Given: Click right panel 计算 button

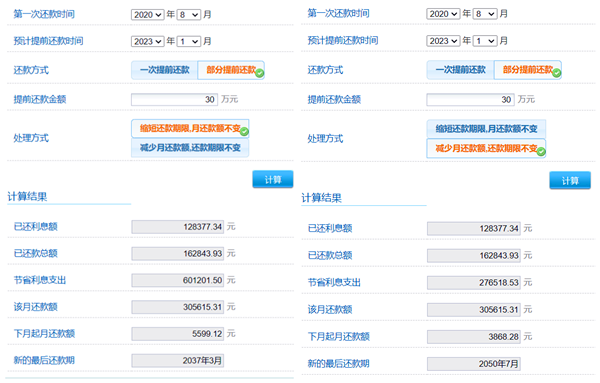Looking at the screenshot, I should point(570,181).
